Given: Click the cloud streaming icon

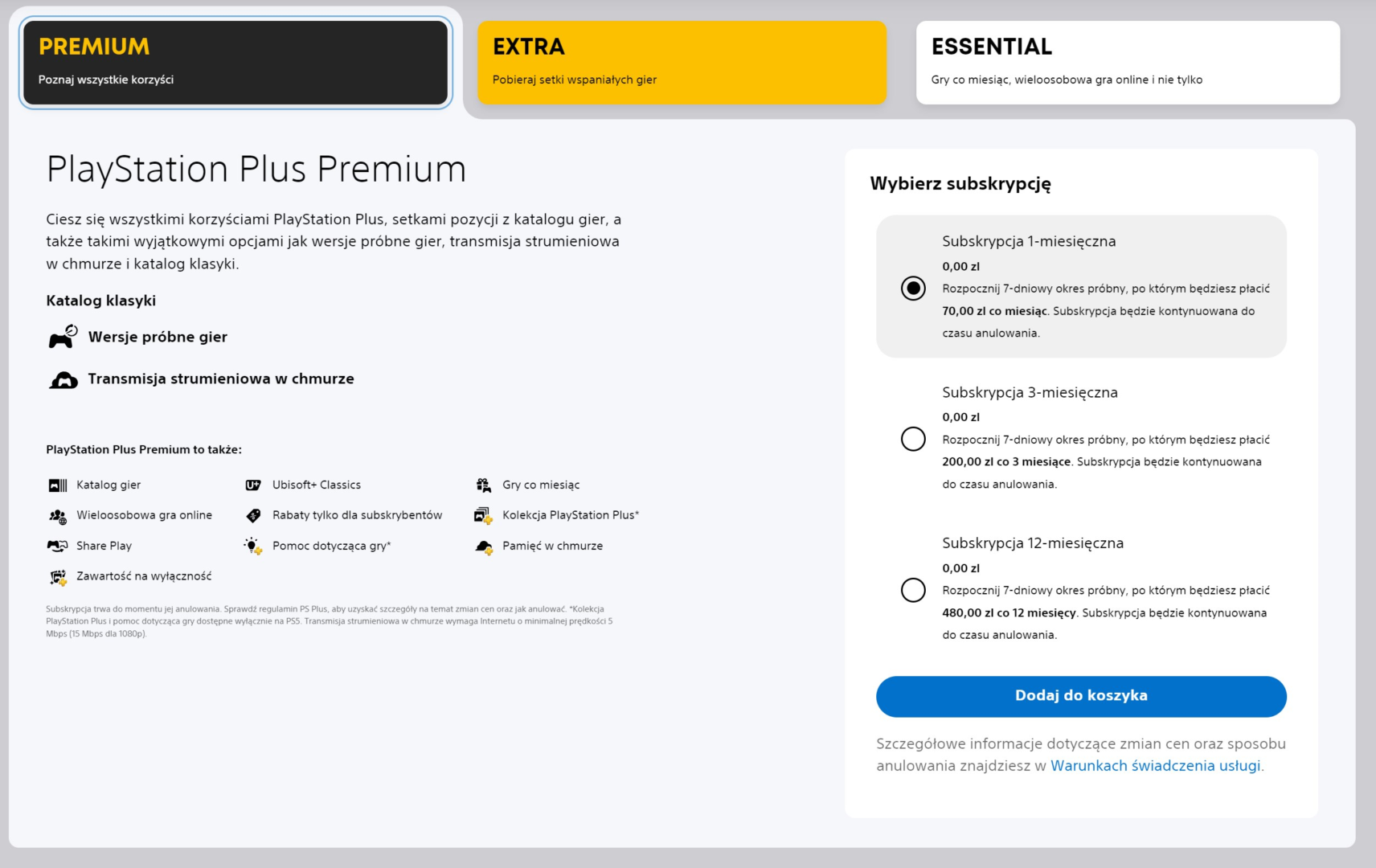Looking at the screenshot, I should pyautogui.click(x=63, y=379).
